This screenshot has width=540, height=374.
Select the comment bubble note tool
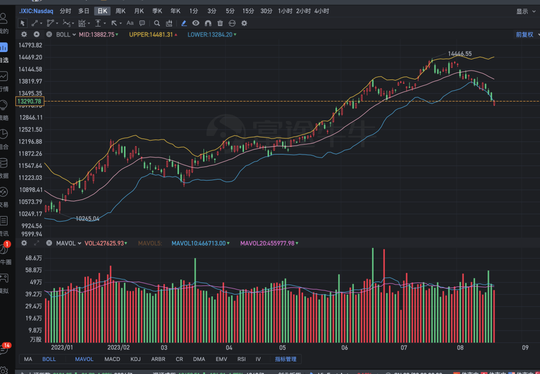142,23
